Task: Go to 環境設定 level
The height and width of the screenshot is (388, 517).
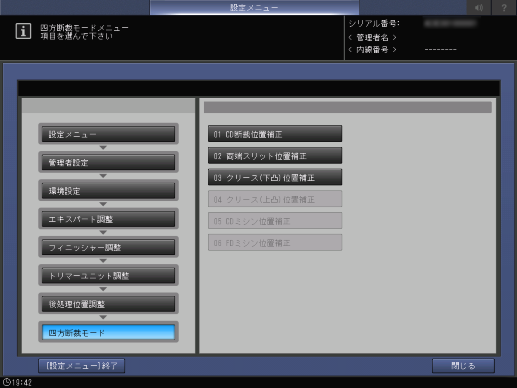Action: 108,191
